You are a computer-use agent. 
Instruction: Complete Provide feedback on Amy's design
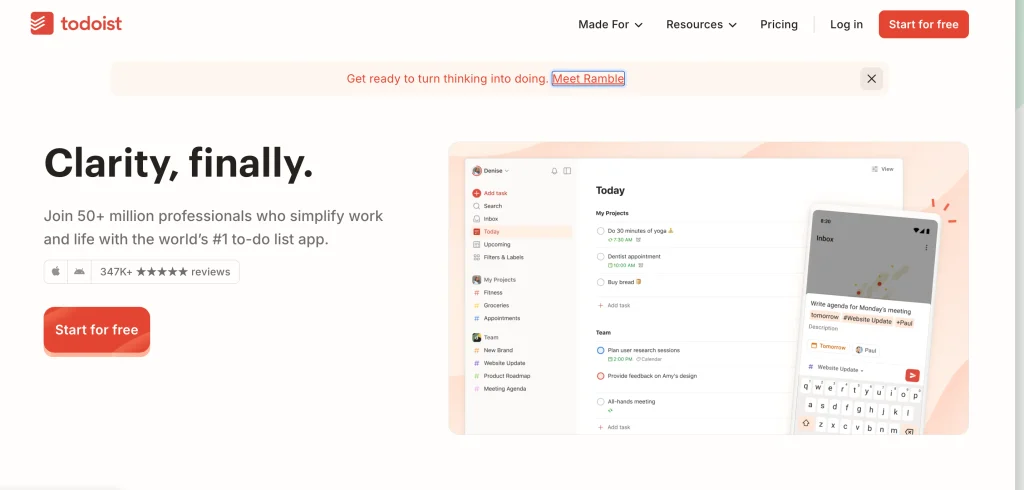(x=601, y=376)
